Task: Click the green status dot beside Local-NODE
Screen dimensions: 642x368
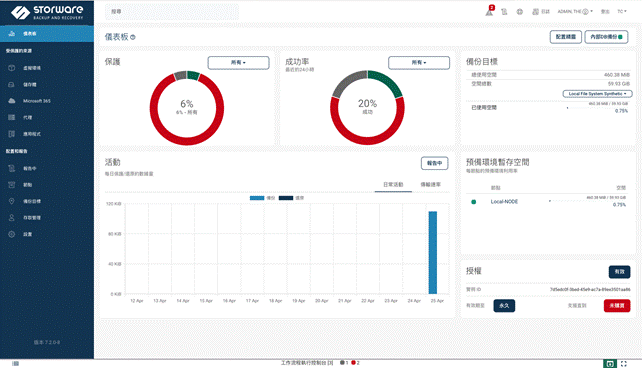Action: (x=474, y=202)
